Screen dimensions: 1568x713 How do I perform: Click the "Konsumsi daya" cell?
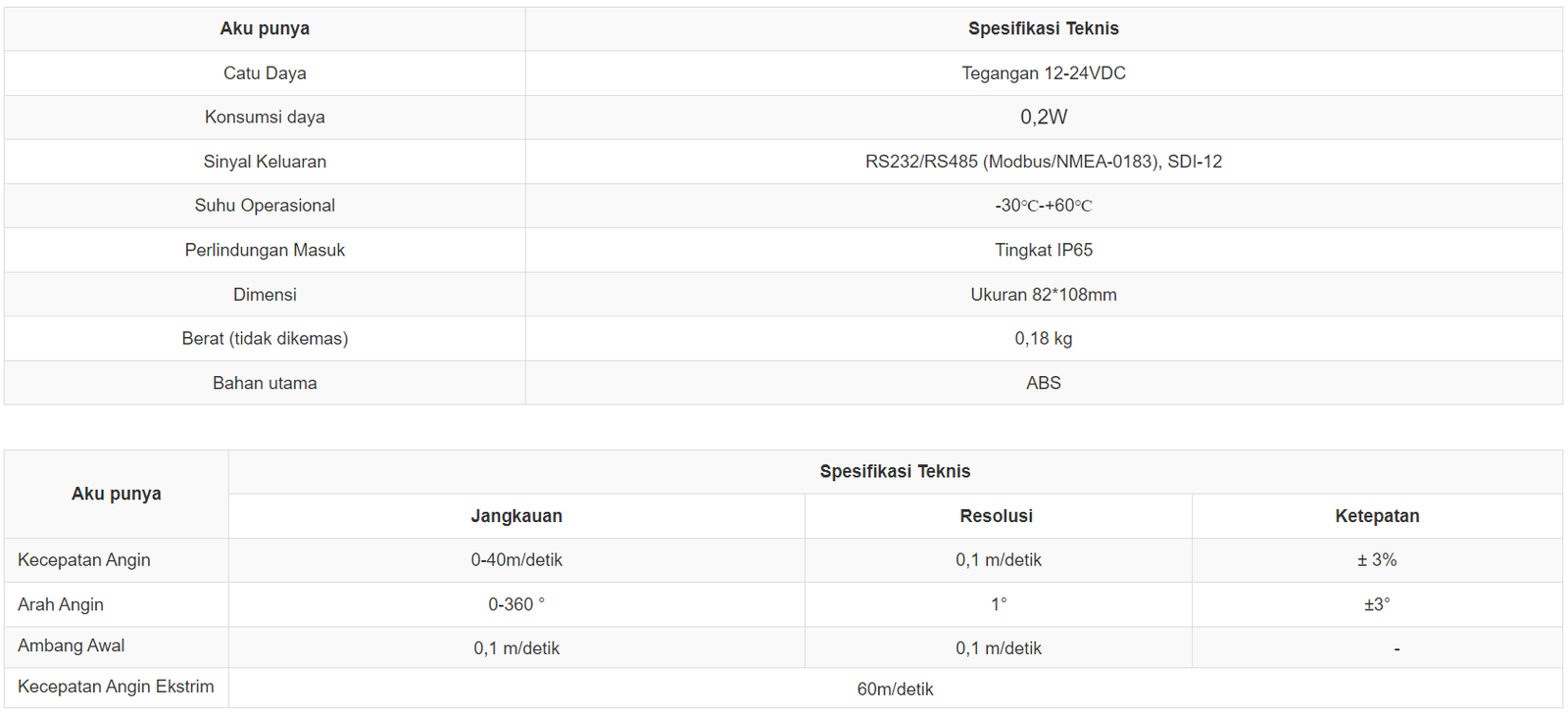tap(265, 118)
